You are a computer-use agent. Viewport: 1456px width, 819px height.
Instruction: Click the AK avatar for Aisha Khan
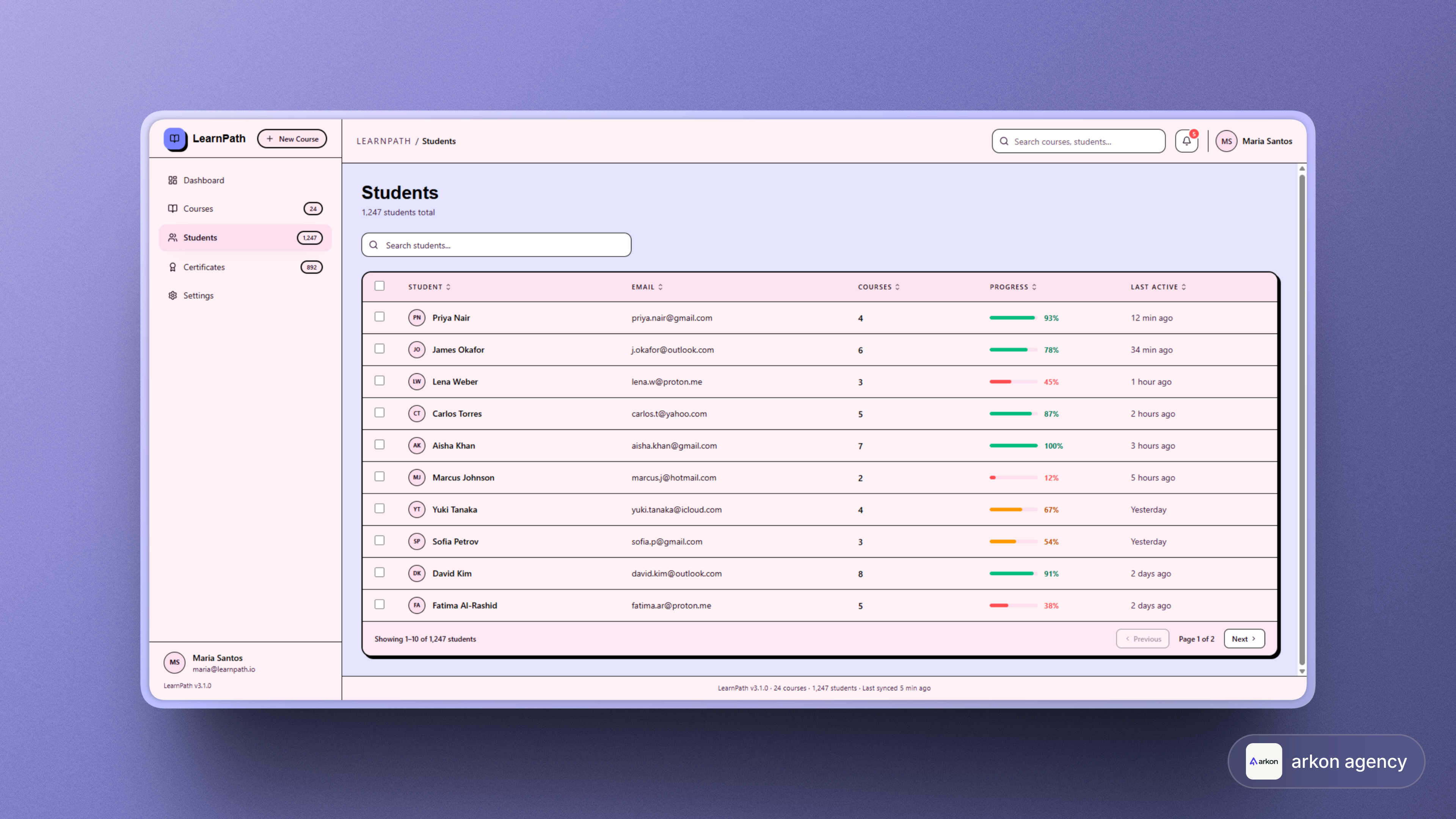pos(417,446)
